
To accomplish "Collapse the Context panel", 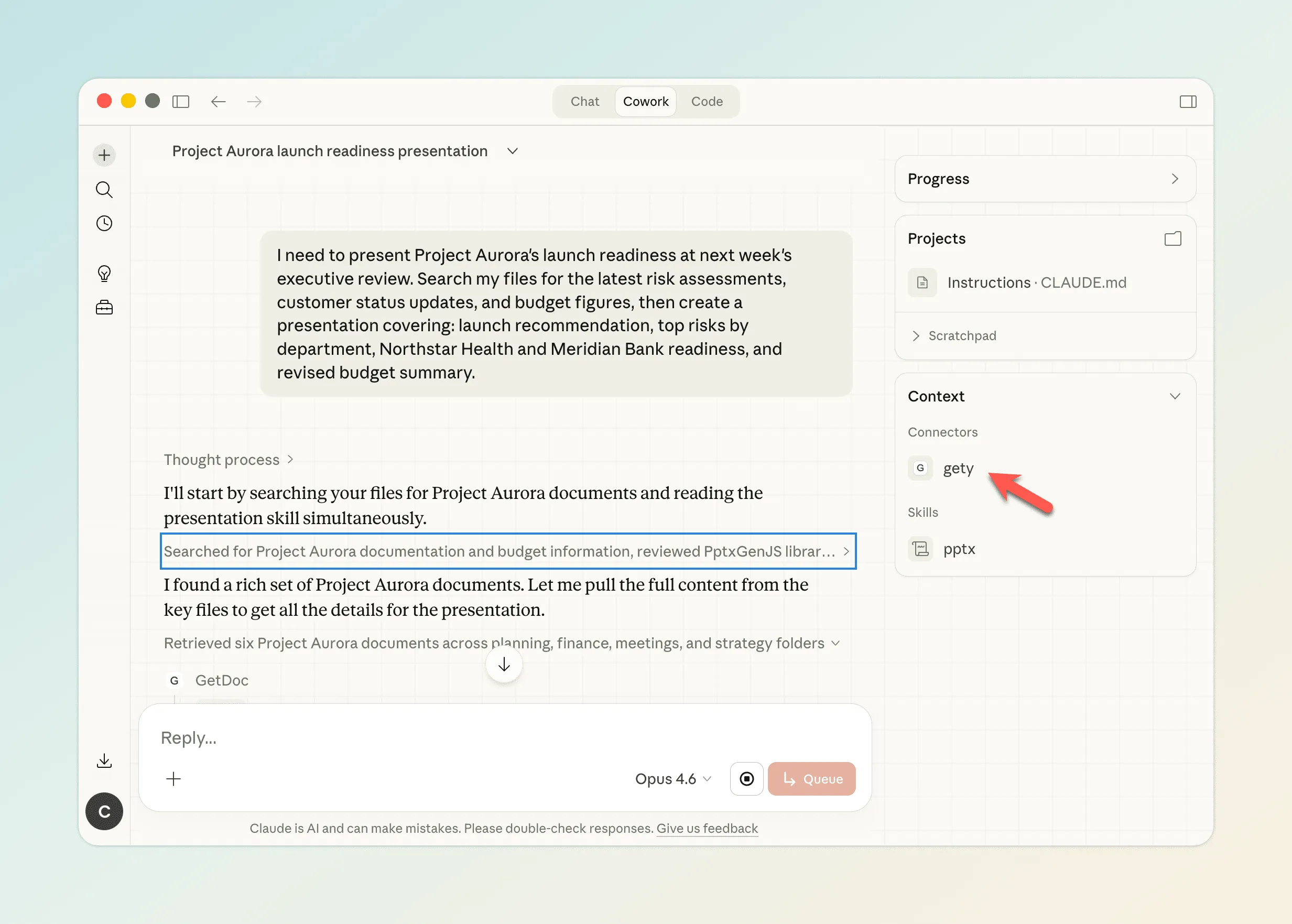I will (1175, 396).
